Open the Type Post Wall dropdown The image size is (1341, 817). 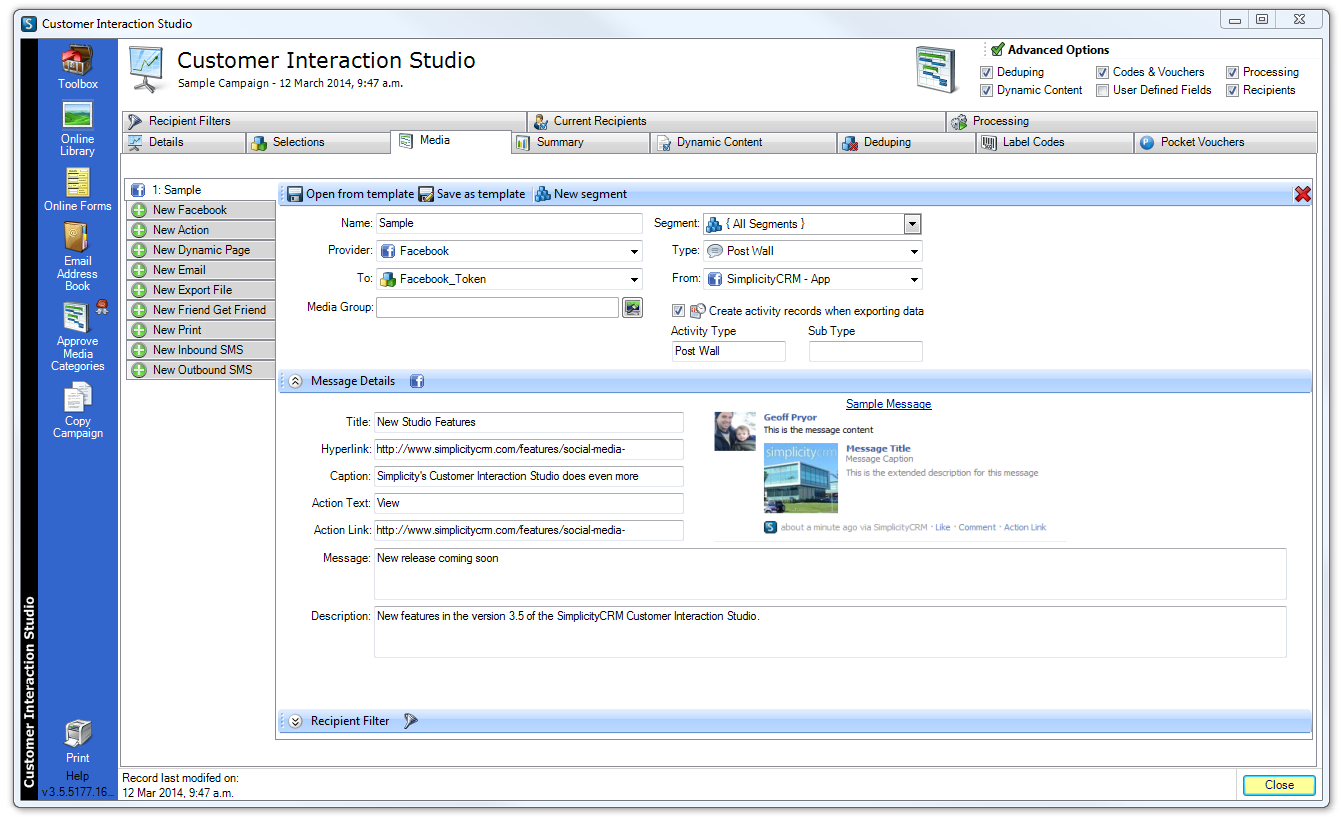click(914, 252)
